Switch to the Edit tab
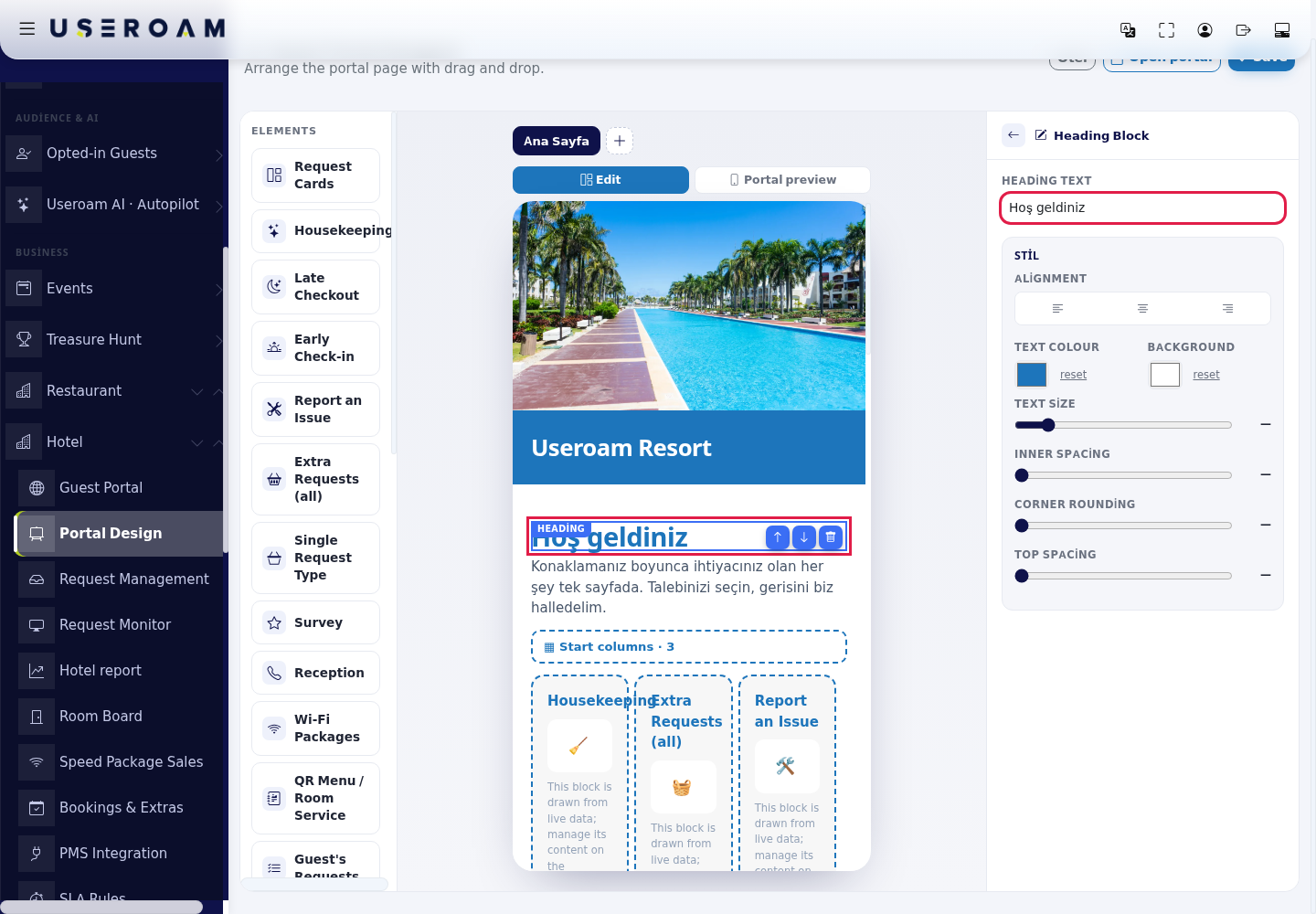The image size is (1316, 914). 600,180
